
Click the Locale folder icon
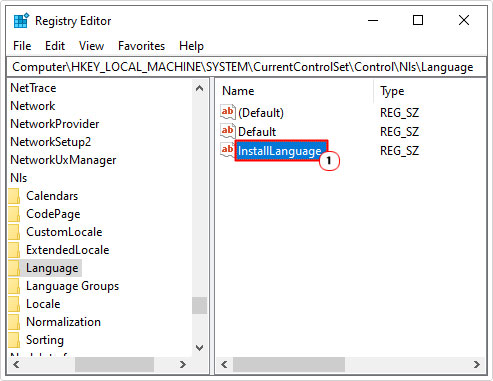(14, 304)
